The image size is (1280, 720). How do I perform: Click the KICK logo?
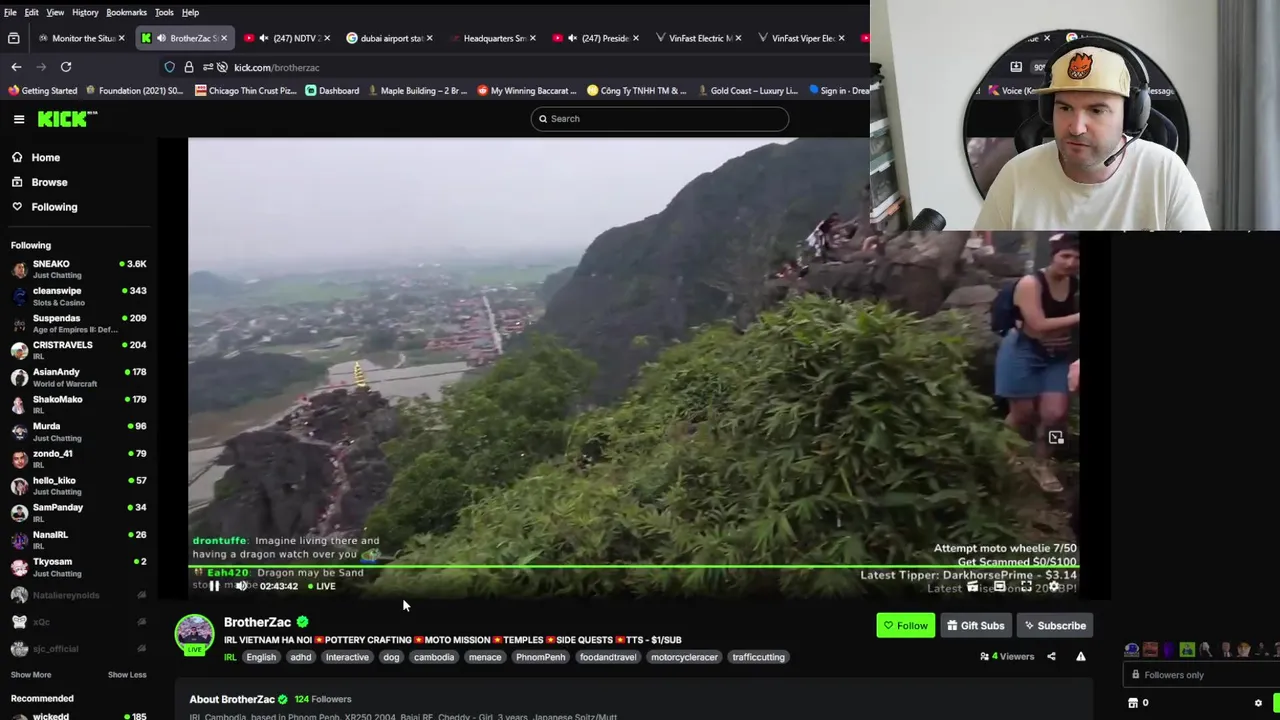[x=67, y=119]
